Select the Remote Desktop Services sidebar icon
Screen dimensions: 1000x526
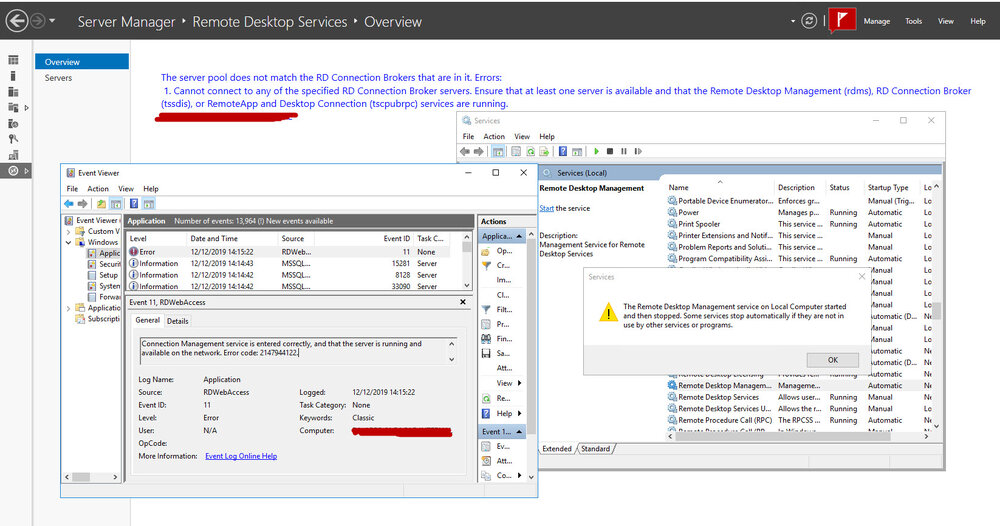[x=13, y=171]
